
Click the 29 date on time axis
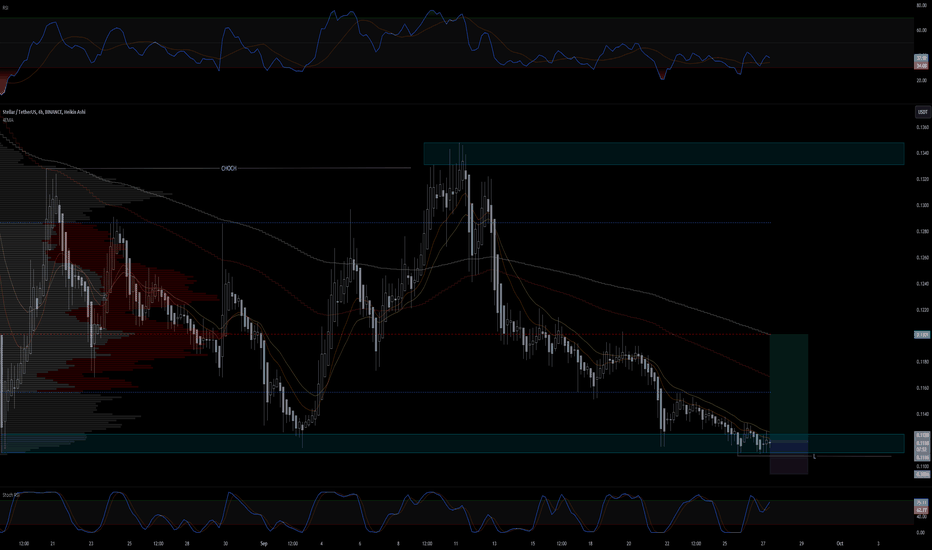tap(802, 543)
